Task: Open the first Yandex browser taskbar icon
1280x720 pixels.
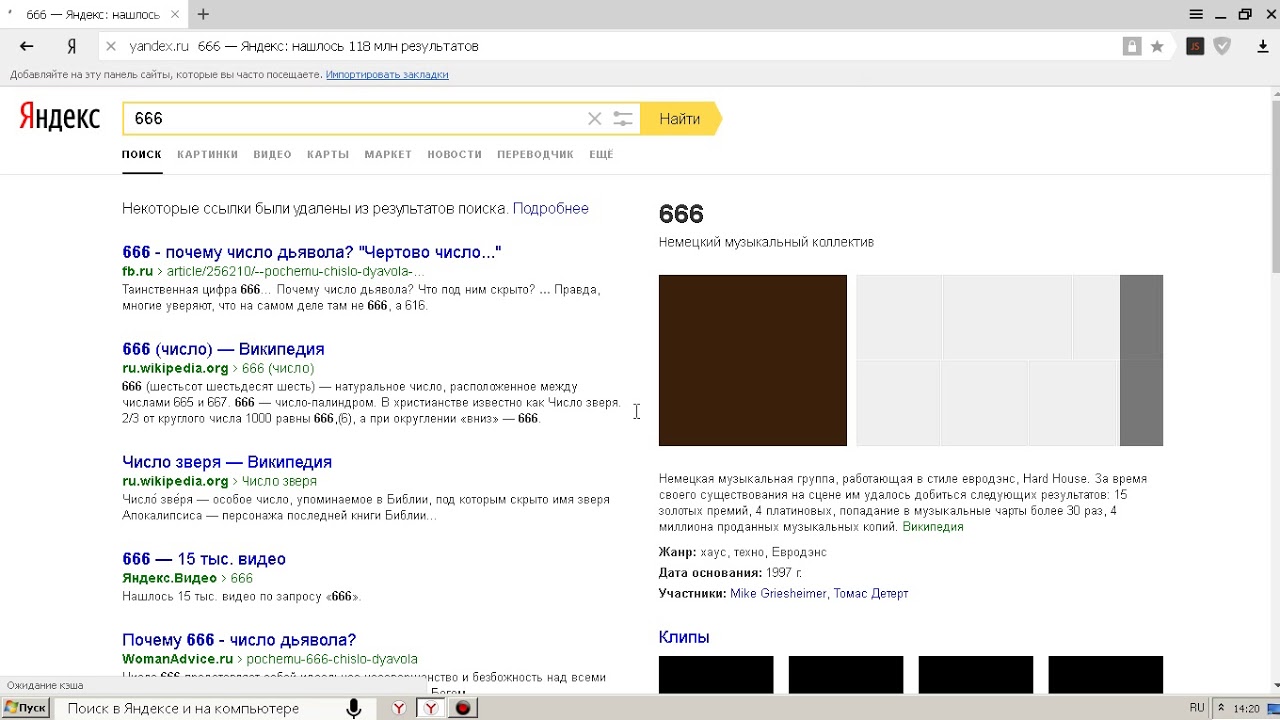Action: point(399,708)
